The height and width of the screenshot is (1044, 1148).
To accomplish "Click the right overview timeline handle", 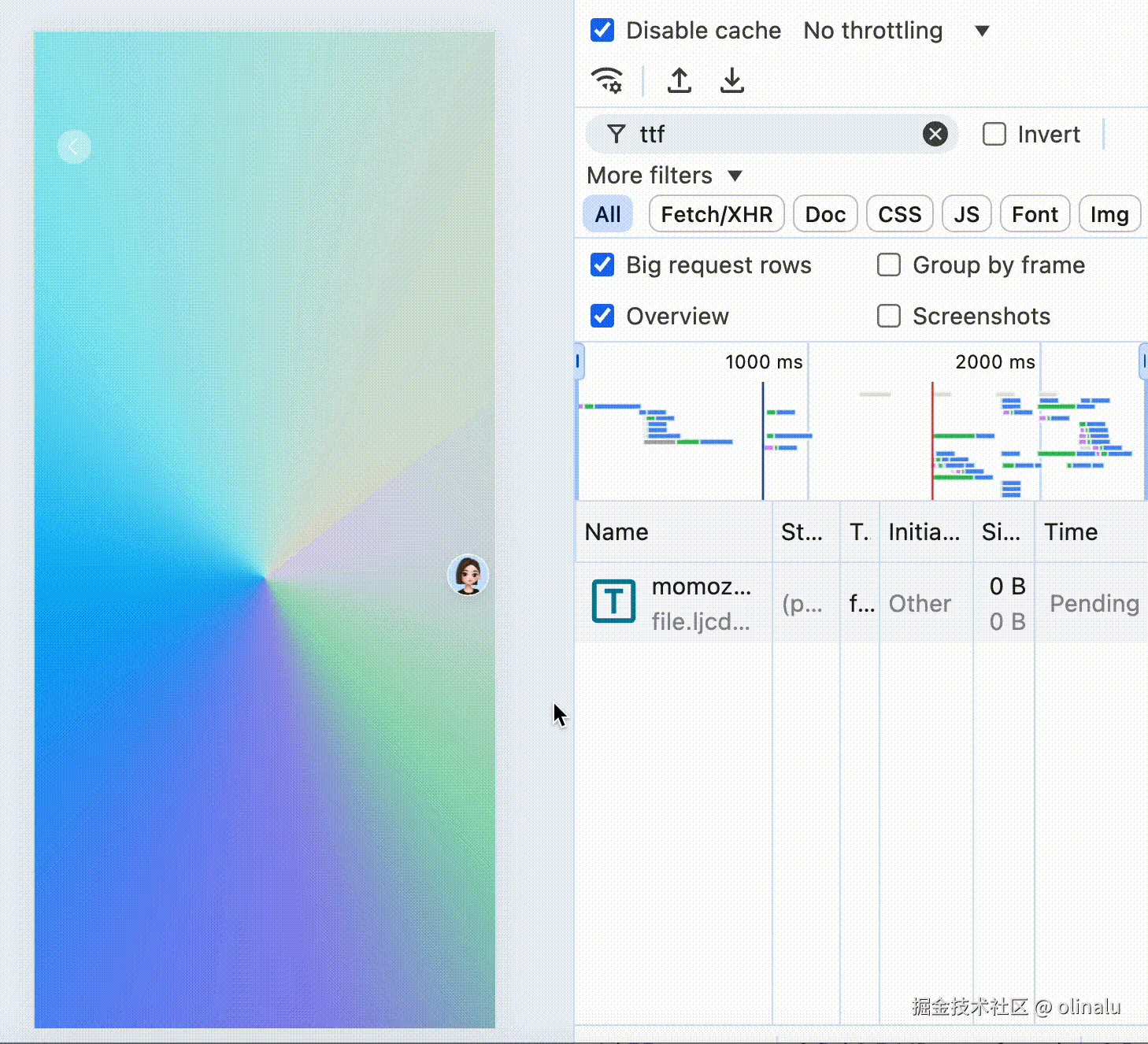I will (x=1143, y=361).
